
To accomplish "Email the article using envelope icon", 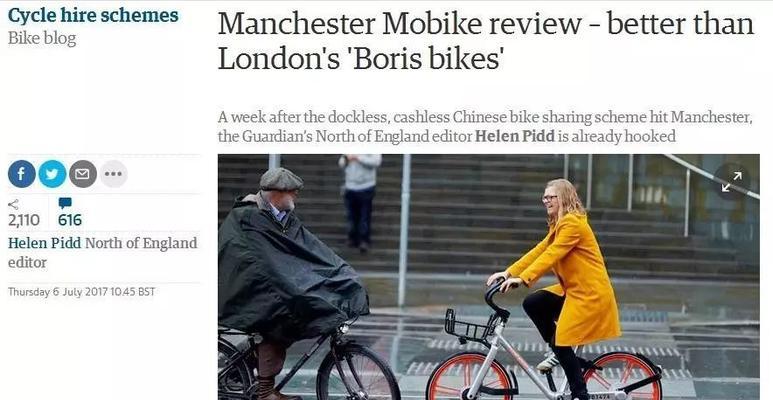I will pyautogui.click(x=83, y=174).
